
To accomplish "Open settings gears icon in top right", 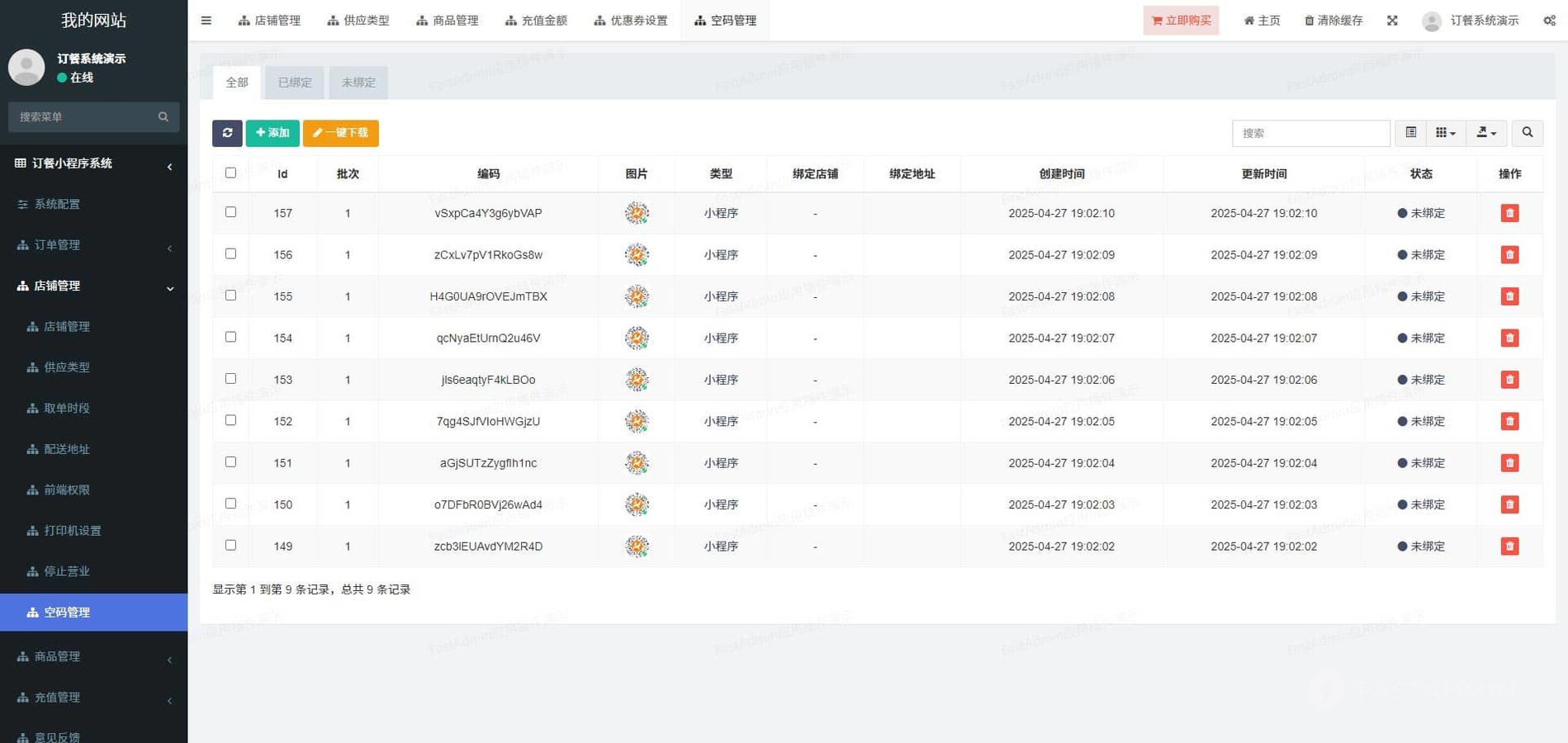I will click(x=1549, y=21).
